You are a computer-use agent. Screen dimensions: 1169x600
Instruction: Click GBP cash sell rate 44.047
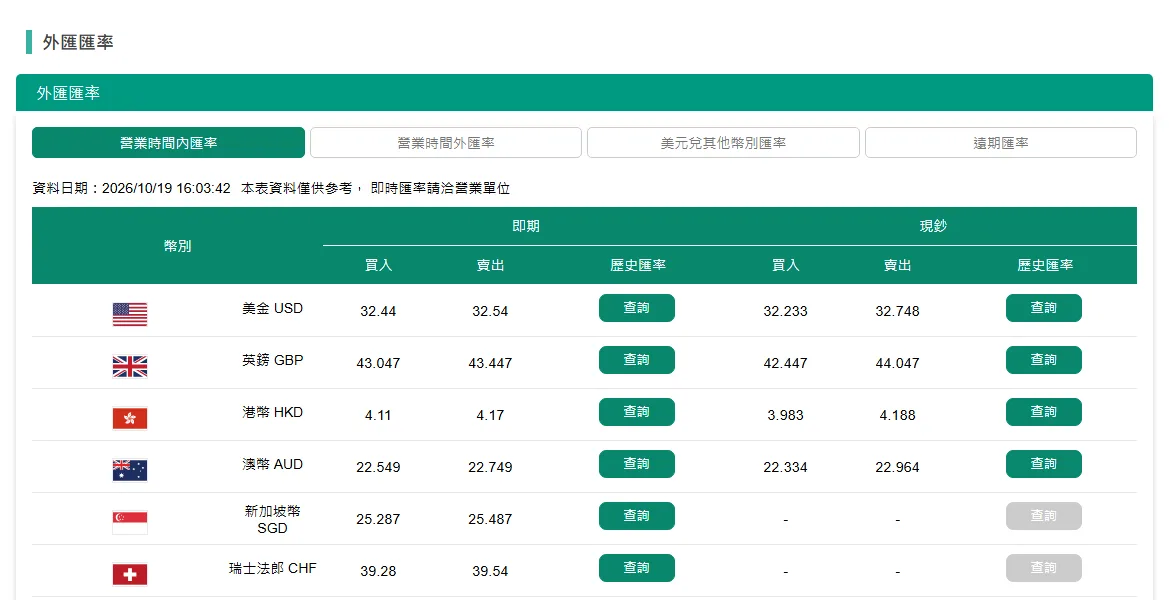(897, 364)
